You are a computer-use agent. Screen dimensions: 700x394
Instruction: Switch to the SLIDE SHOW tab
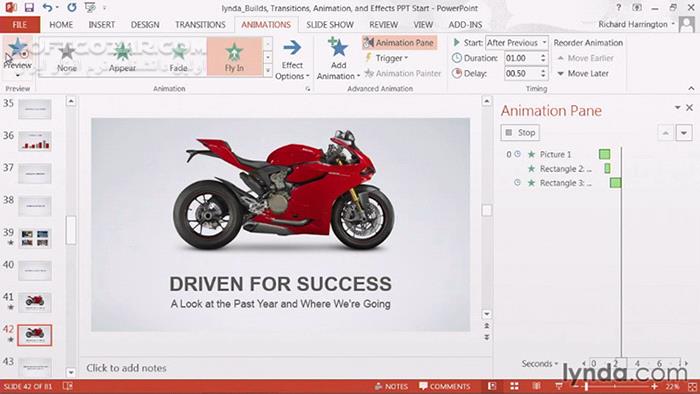tap(330, 25)
